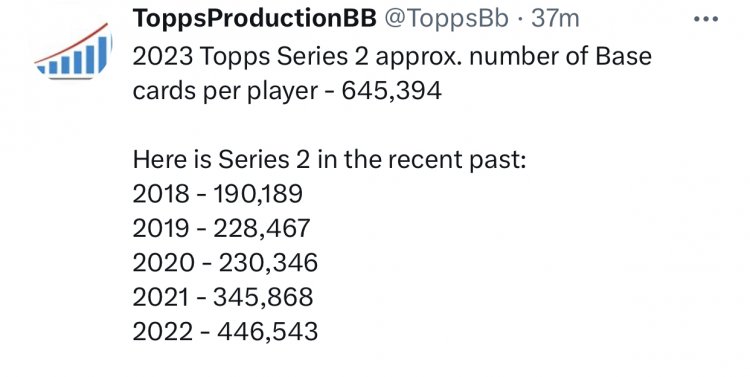This screenshot has height=377, width=750.
Task: Open the three-dot more options menu
Action: pos(706,19)
